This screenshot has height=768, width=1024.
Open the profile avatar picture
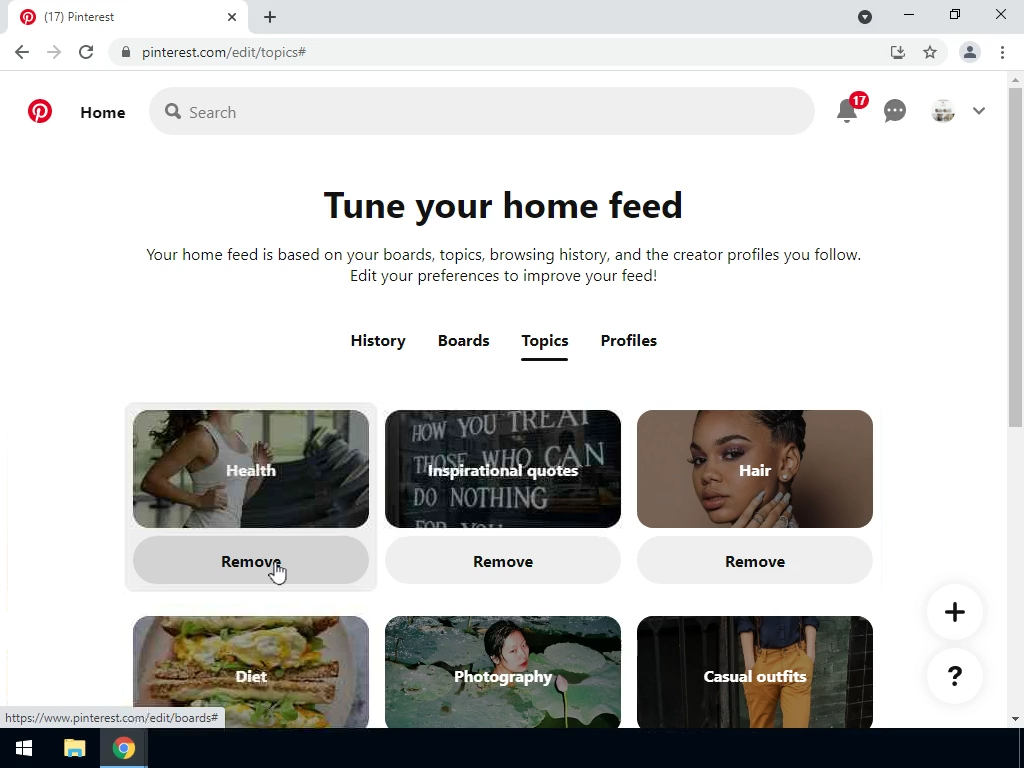tap(943, 111)
